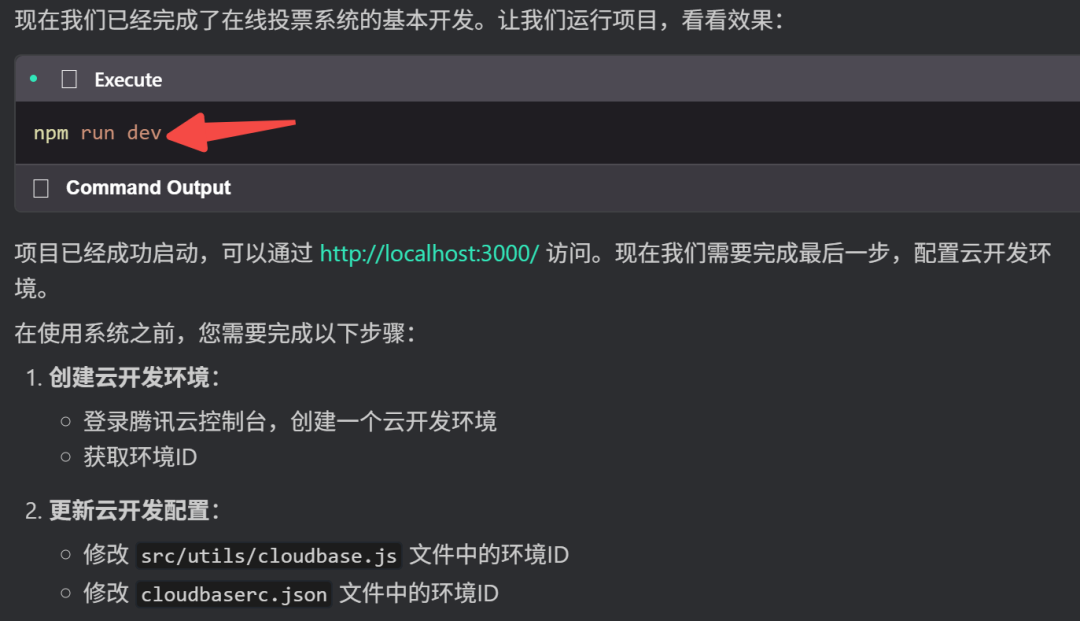Open the http://localhost:3000/ link
Viewport: 1080px width, 621px height.
tap(429, 253)
